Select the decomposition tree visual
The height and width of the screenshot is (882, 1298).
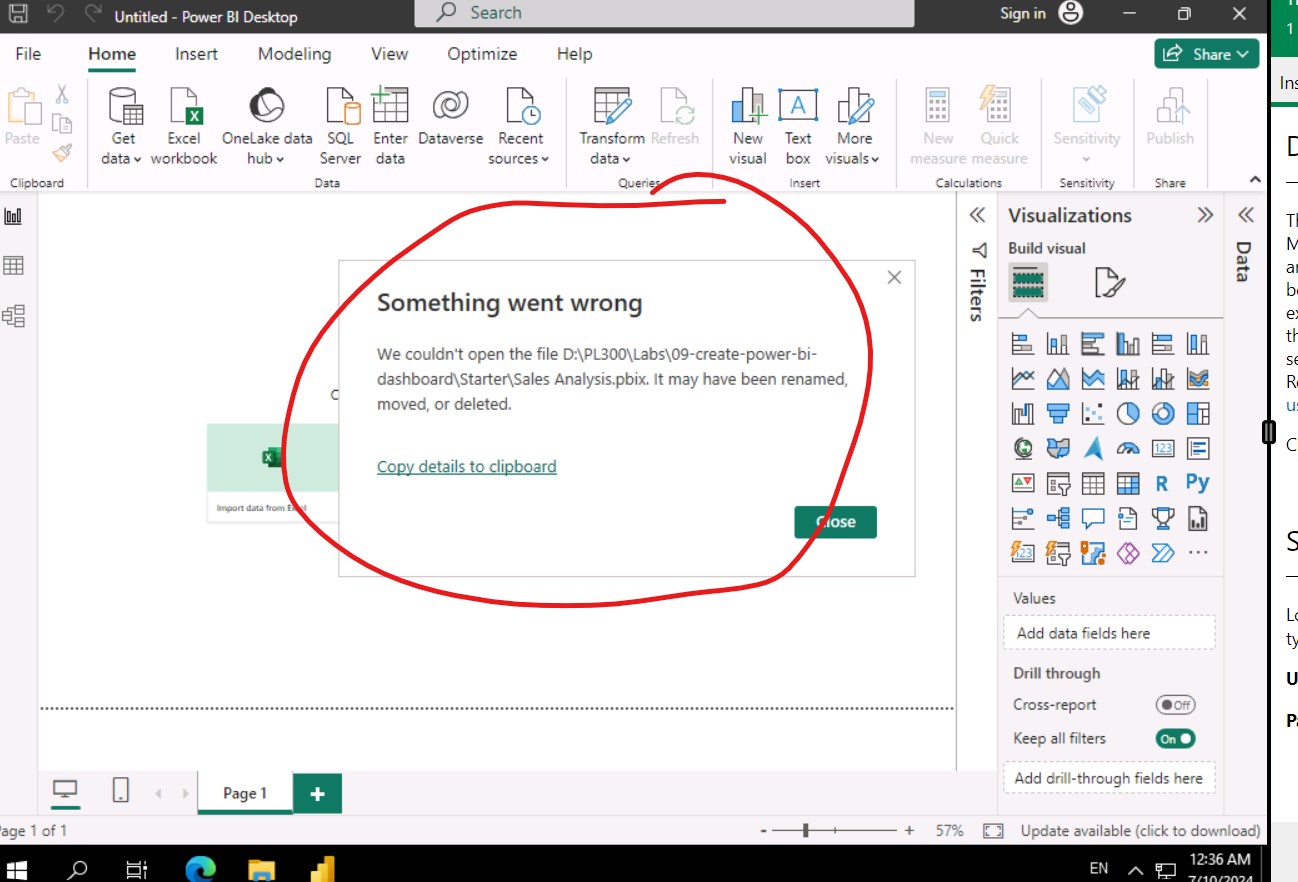pyautogui.click(x=1058, y=518)
